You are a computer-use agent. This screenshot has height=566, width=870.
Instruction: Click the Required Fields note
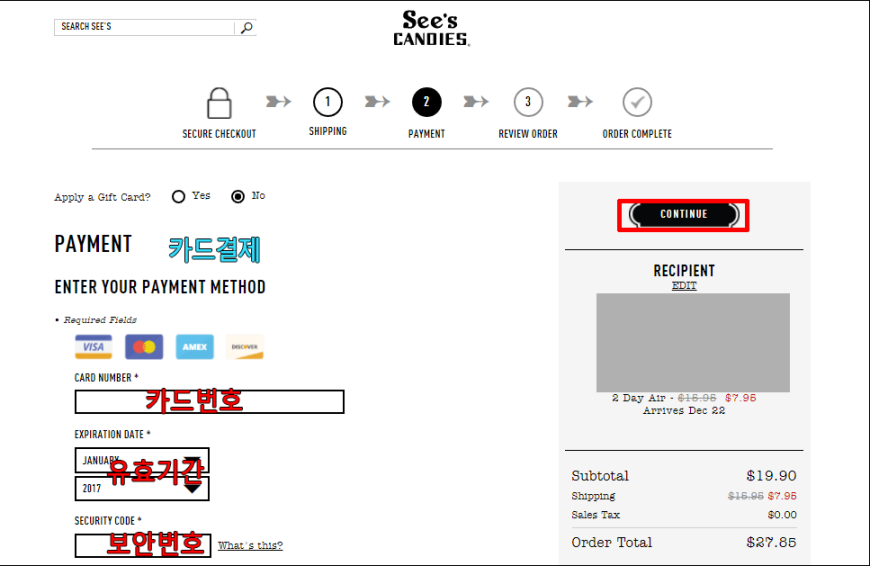click(100, 320)
